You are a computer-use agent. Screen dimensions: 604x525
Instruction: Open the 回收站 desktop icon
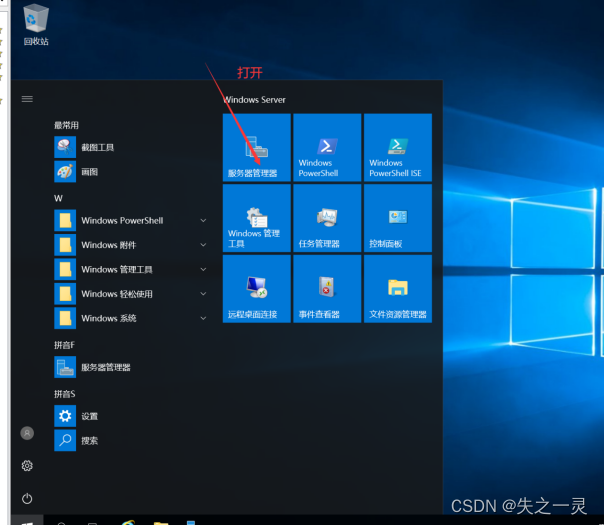tap(36, 25)
